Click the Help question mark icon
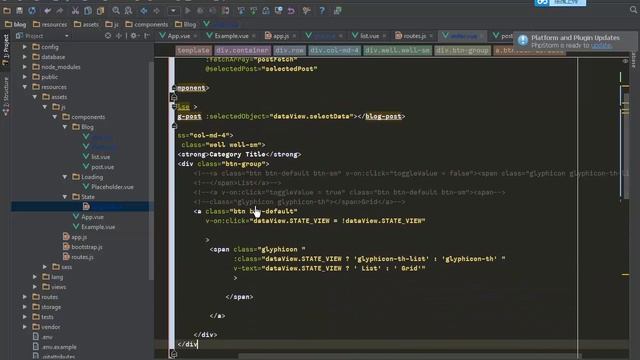This screenshot has width=640, height=360. coord(322,11)
